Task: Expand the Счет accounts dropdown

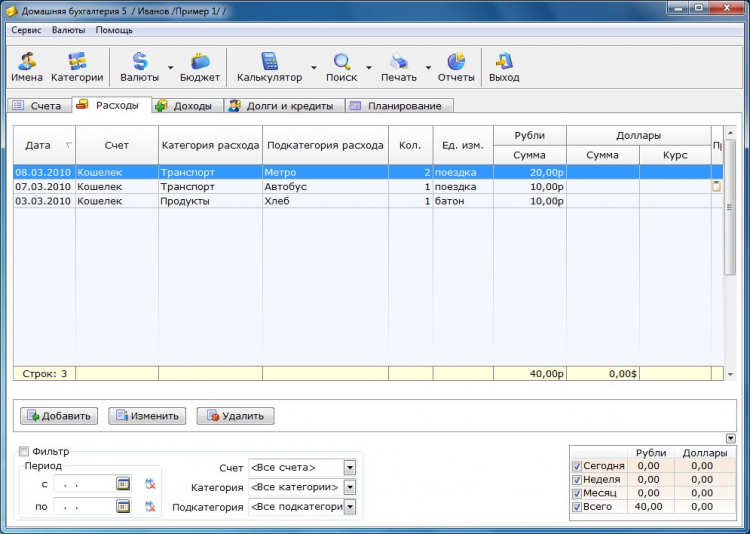Action: point(350,467)
